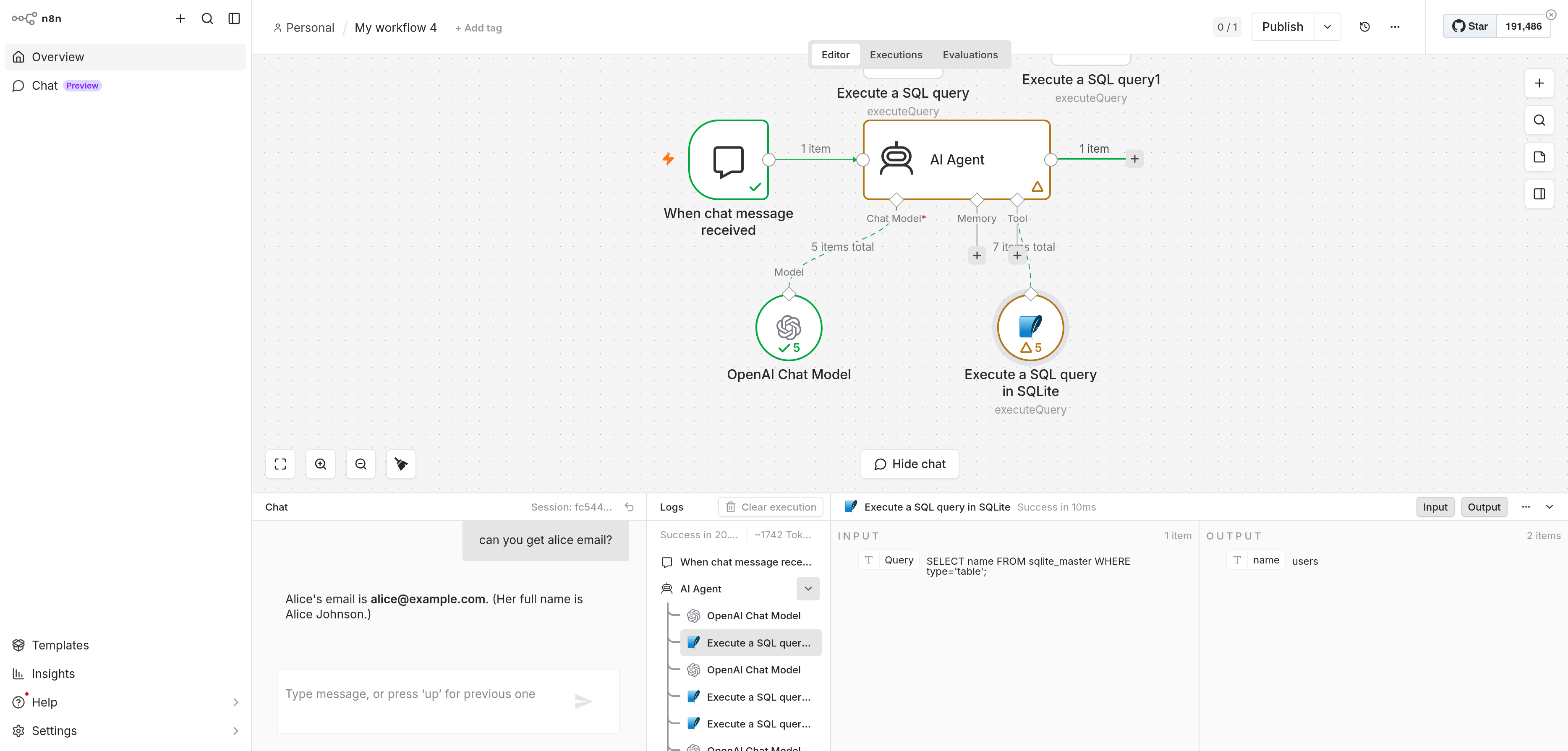
Task: Switch to the Executions tab
Action: [x=895, y=55]
